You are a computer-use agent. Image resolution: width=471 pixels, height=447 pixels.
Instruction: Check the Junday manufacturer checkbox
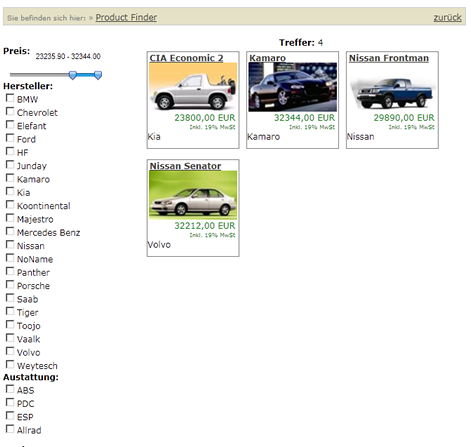10,165
